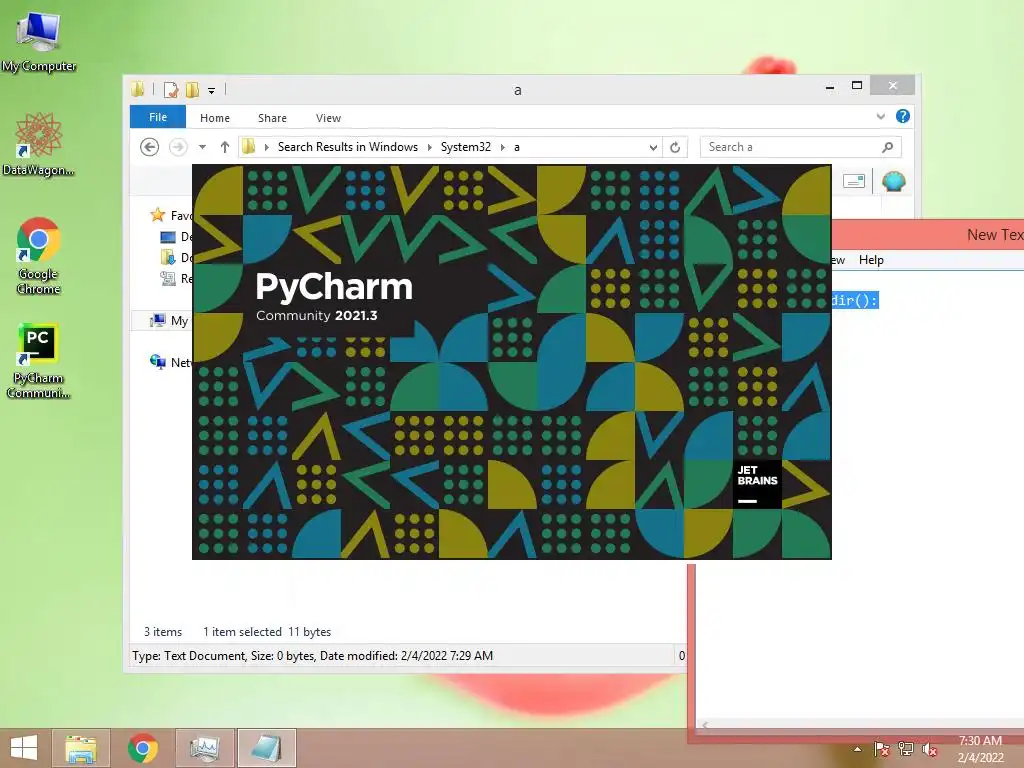Maximize the Explorer window 'a'
The width and height of the screenshot is (1024, 768).
click(x=857, y=86)
